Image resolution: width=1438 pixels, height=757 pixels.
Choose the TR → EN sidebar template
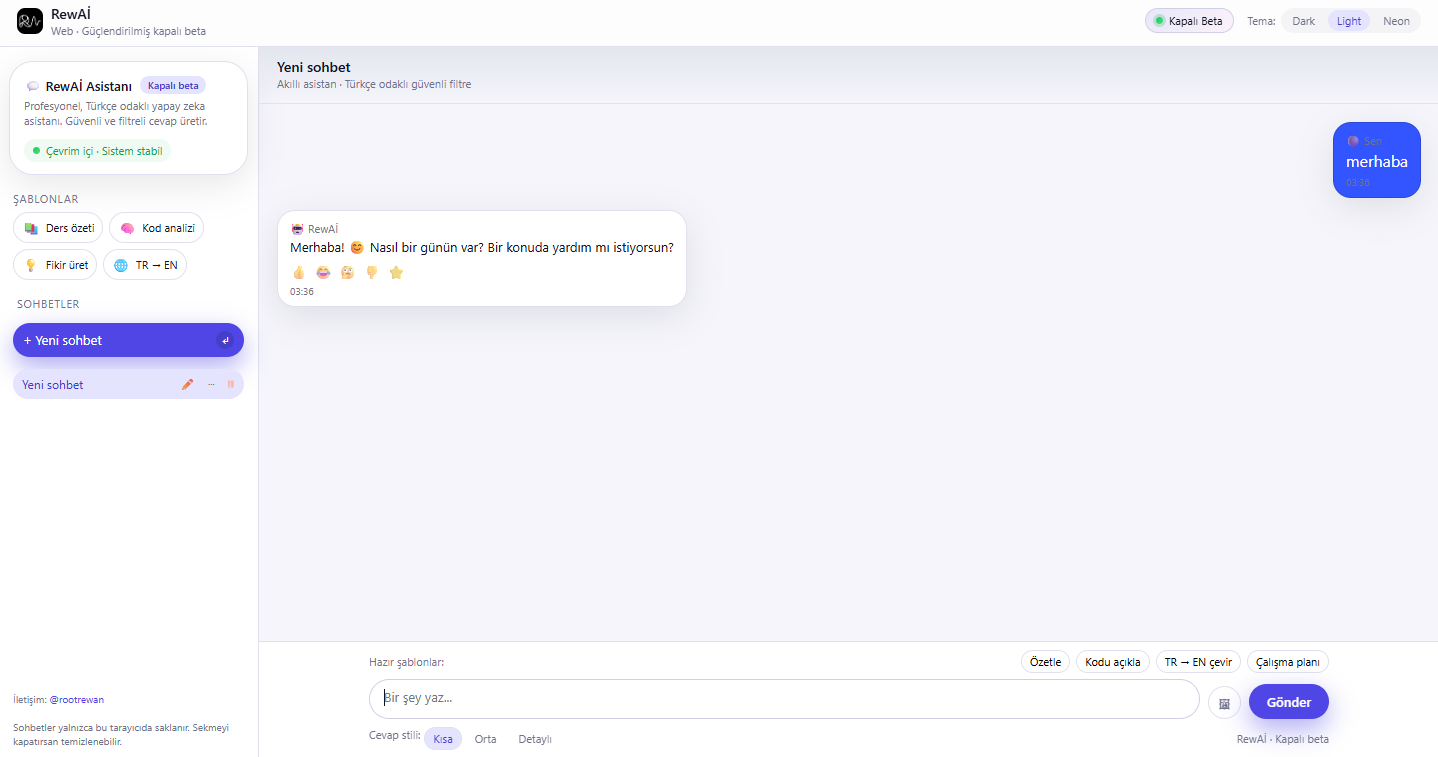(145, 265)
